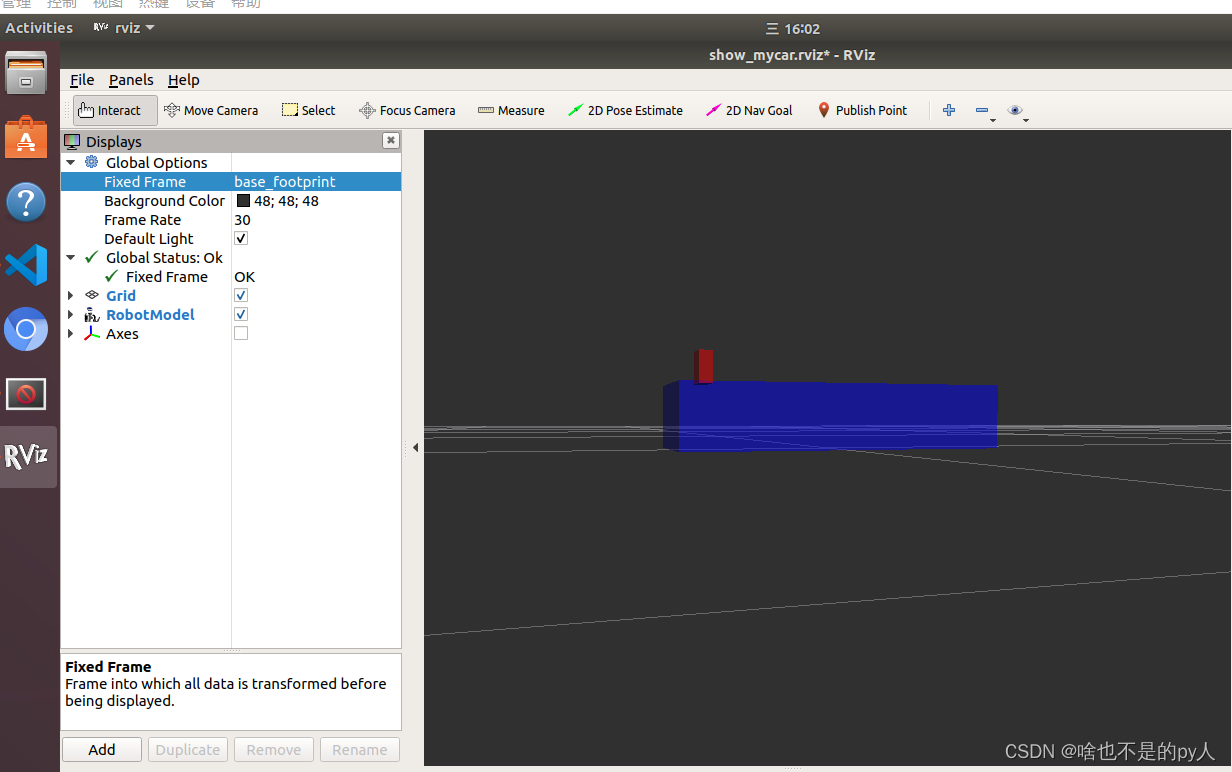Select the Frame Rate row
1232x772 pixels.
pyautogui.click(x=231, y=219)
